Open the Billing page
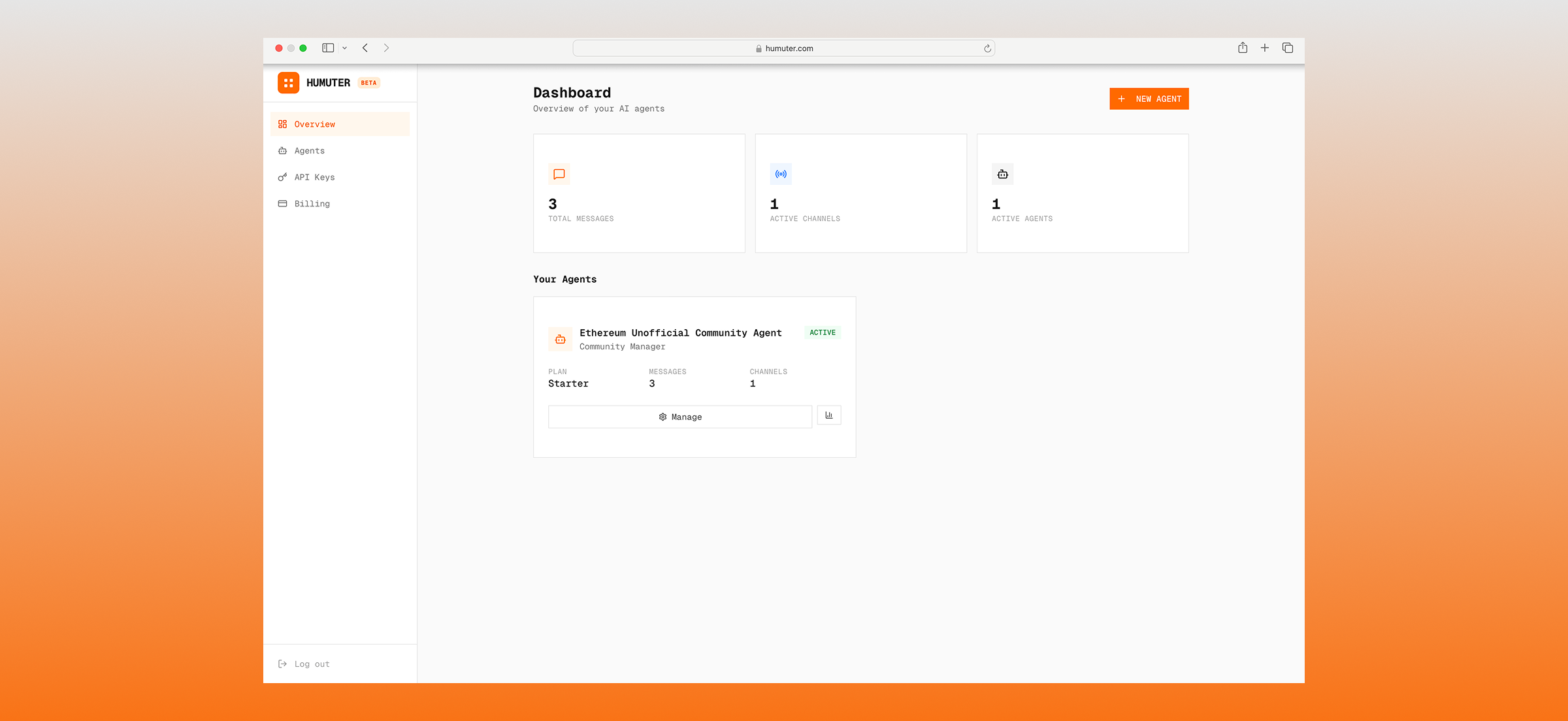The height and width of the screenshot is (721, 1568). pos(312,204)
